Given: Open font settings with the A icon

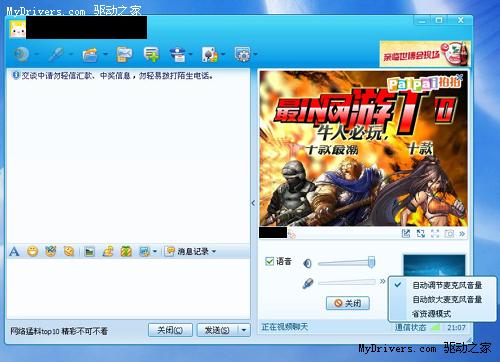Looking at the screenshot, I should 14,251.
